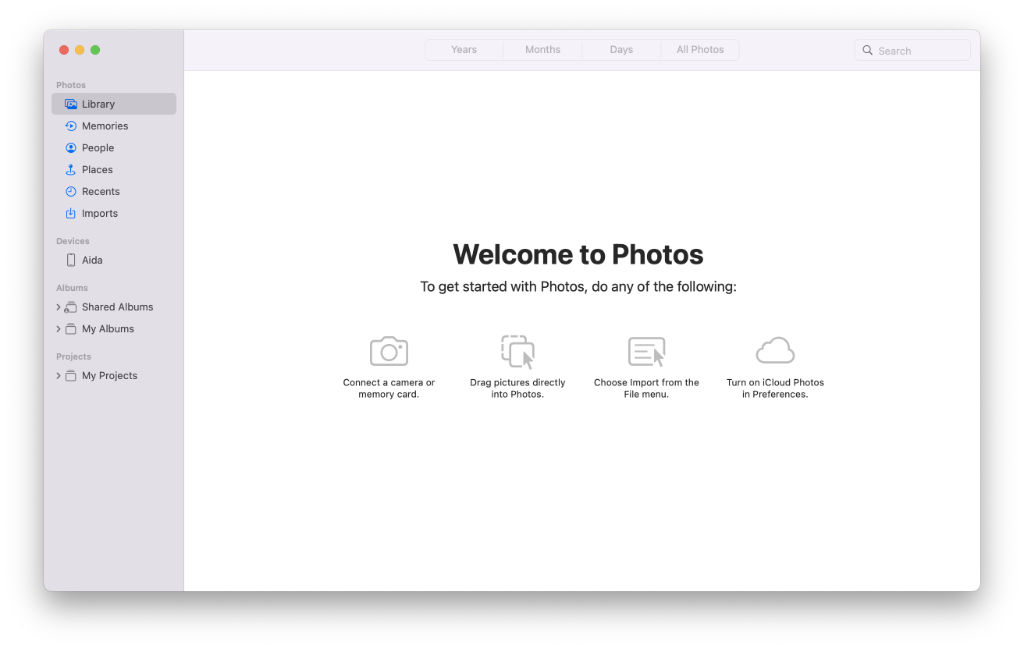Click the Import from File menu icon
The height and width of the screenshot is (649, 1024).
[646, 350]
